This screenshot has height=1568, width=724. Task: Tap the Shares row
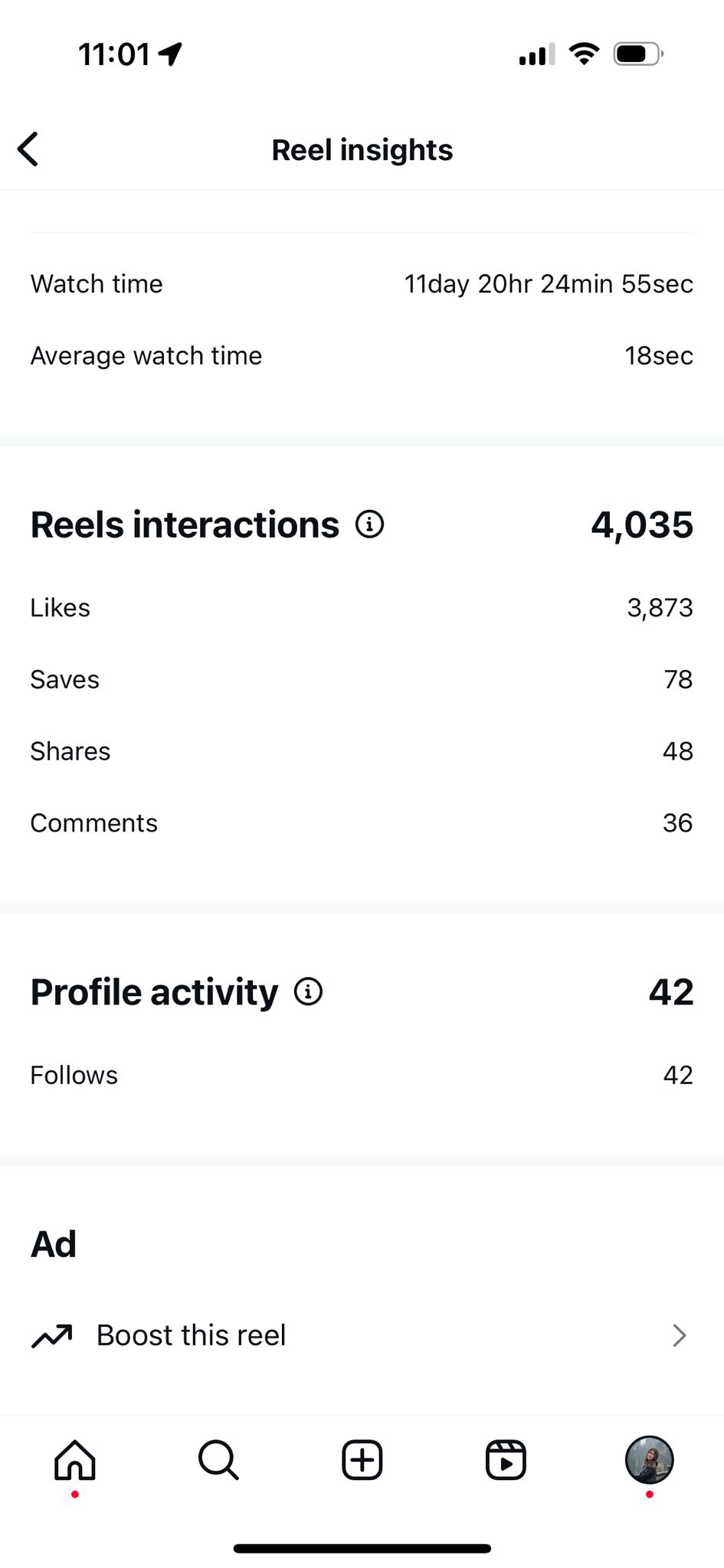(362, 751)
